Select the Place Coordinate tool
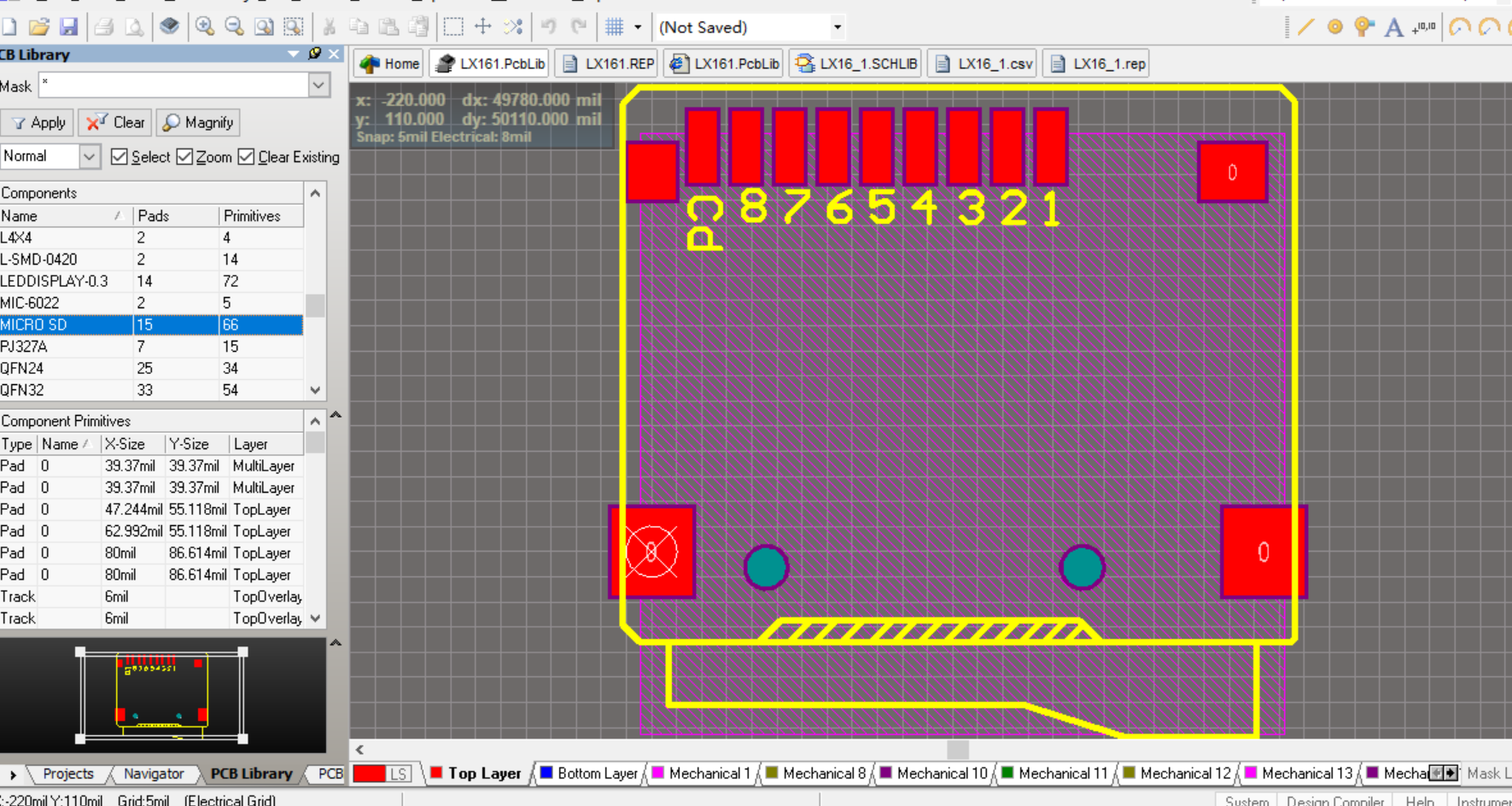This screenshot has height=806, width=1512. point(1423,27)
